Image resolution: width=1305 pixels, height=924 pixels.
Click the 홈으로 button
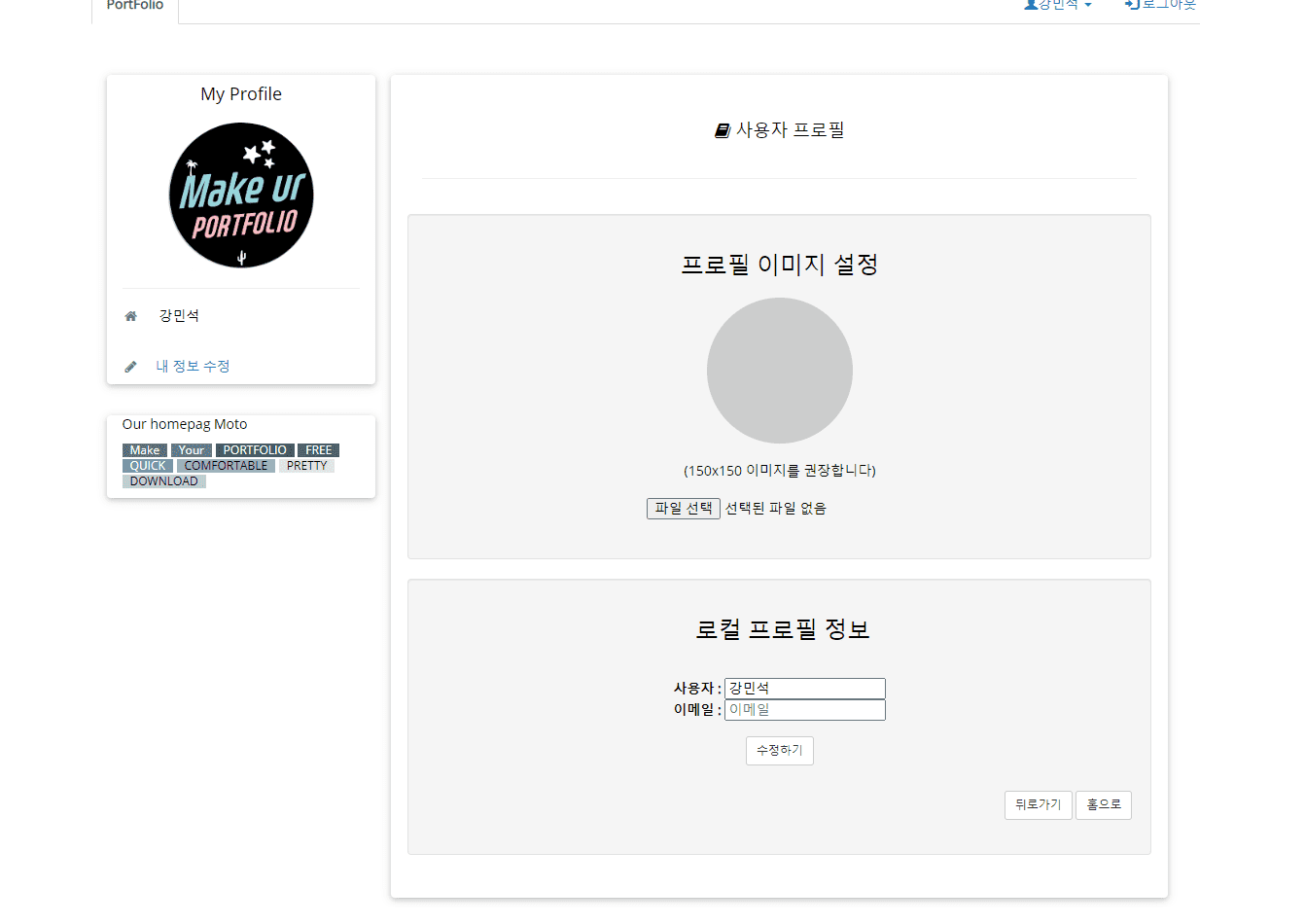1104,805
